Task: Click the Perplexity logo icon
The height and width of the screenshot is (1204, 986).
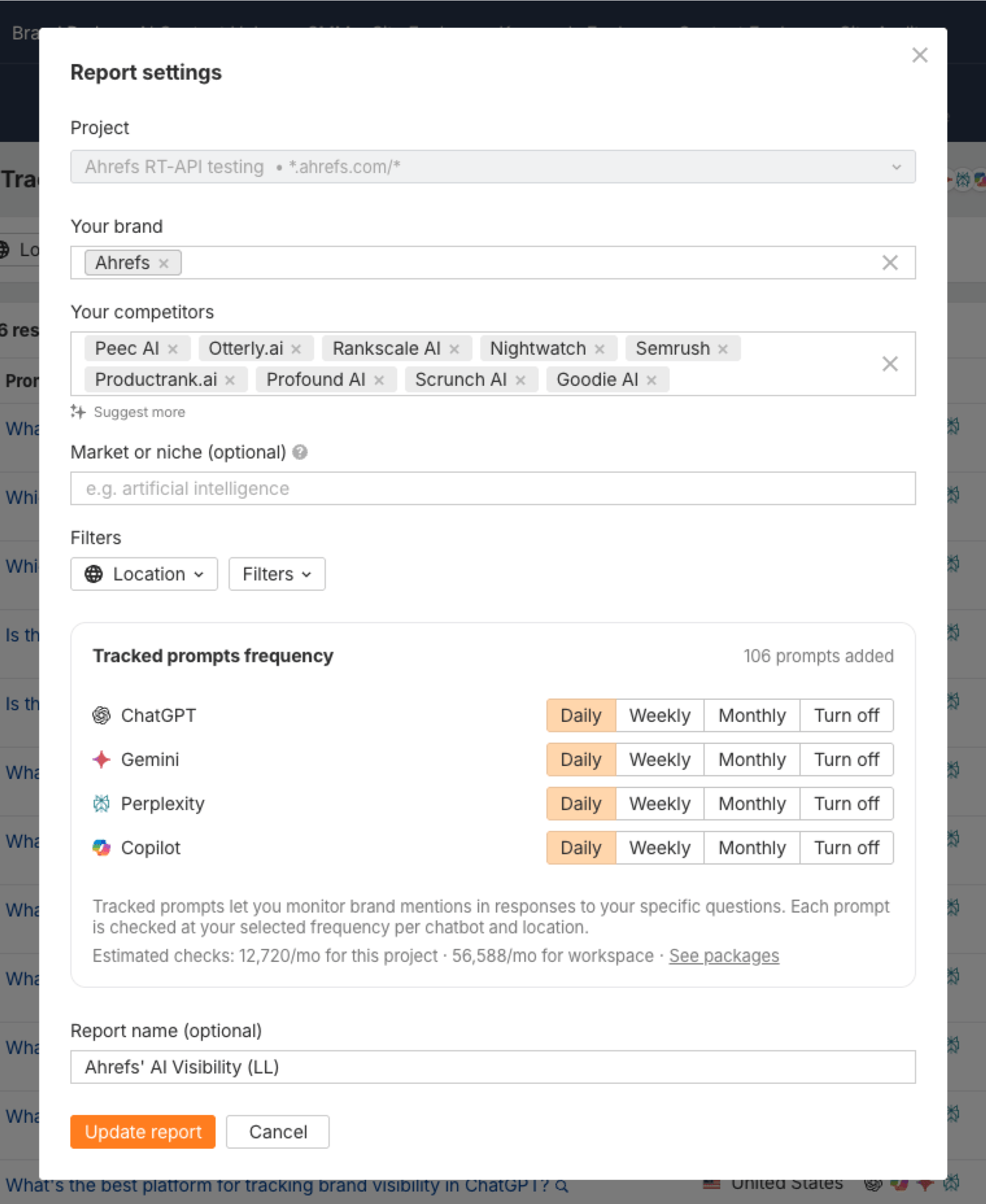Action: (x=101, y=804)
